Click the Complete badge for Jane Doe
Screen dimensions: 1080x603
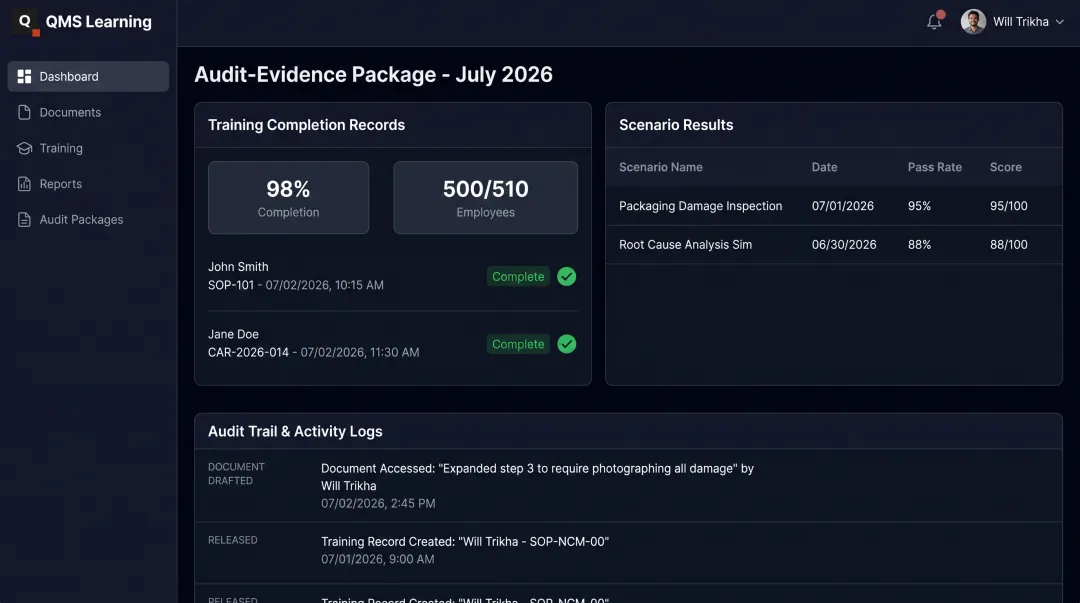coord(518,344)
